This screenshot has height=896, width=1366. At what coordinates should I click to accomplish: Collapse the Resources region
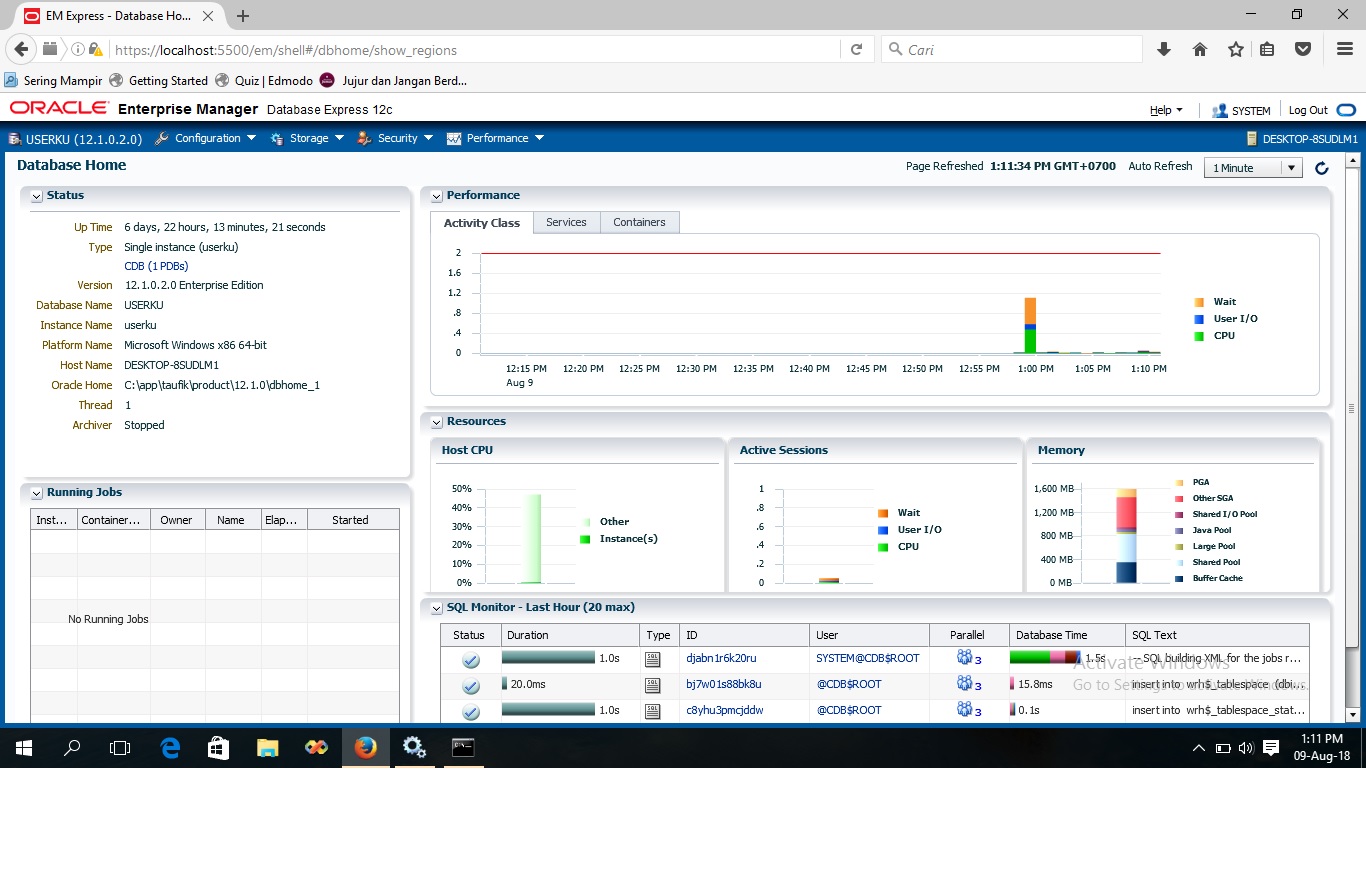click(436, 421)
